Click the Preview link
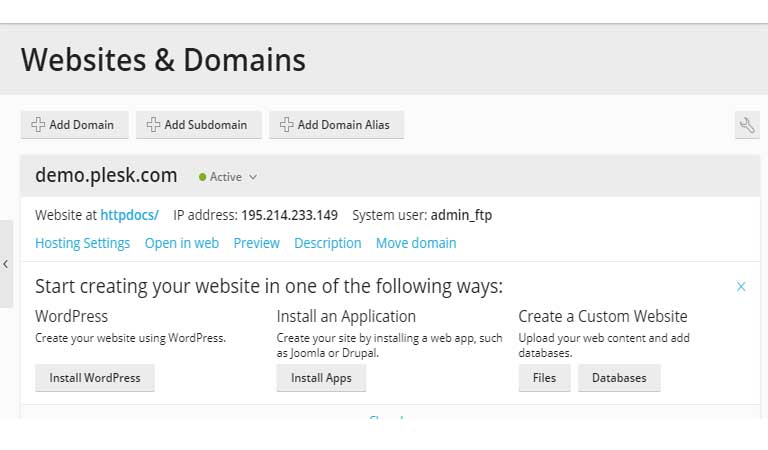The width and height of the screenshot is (768, 450). pyautogui.click(x=256, y=243)
